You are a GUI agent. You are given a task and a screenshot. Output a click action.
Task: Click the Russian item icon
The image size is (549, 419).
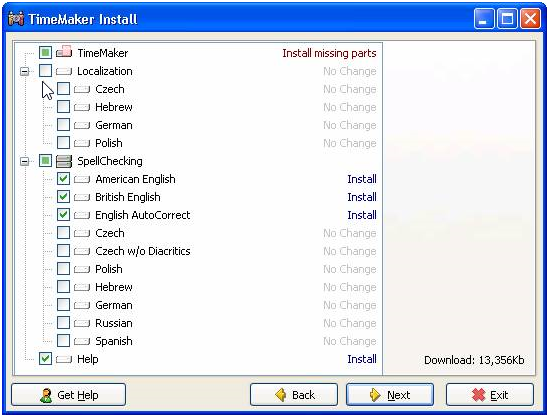pos(82,323)
